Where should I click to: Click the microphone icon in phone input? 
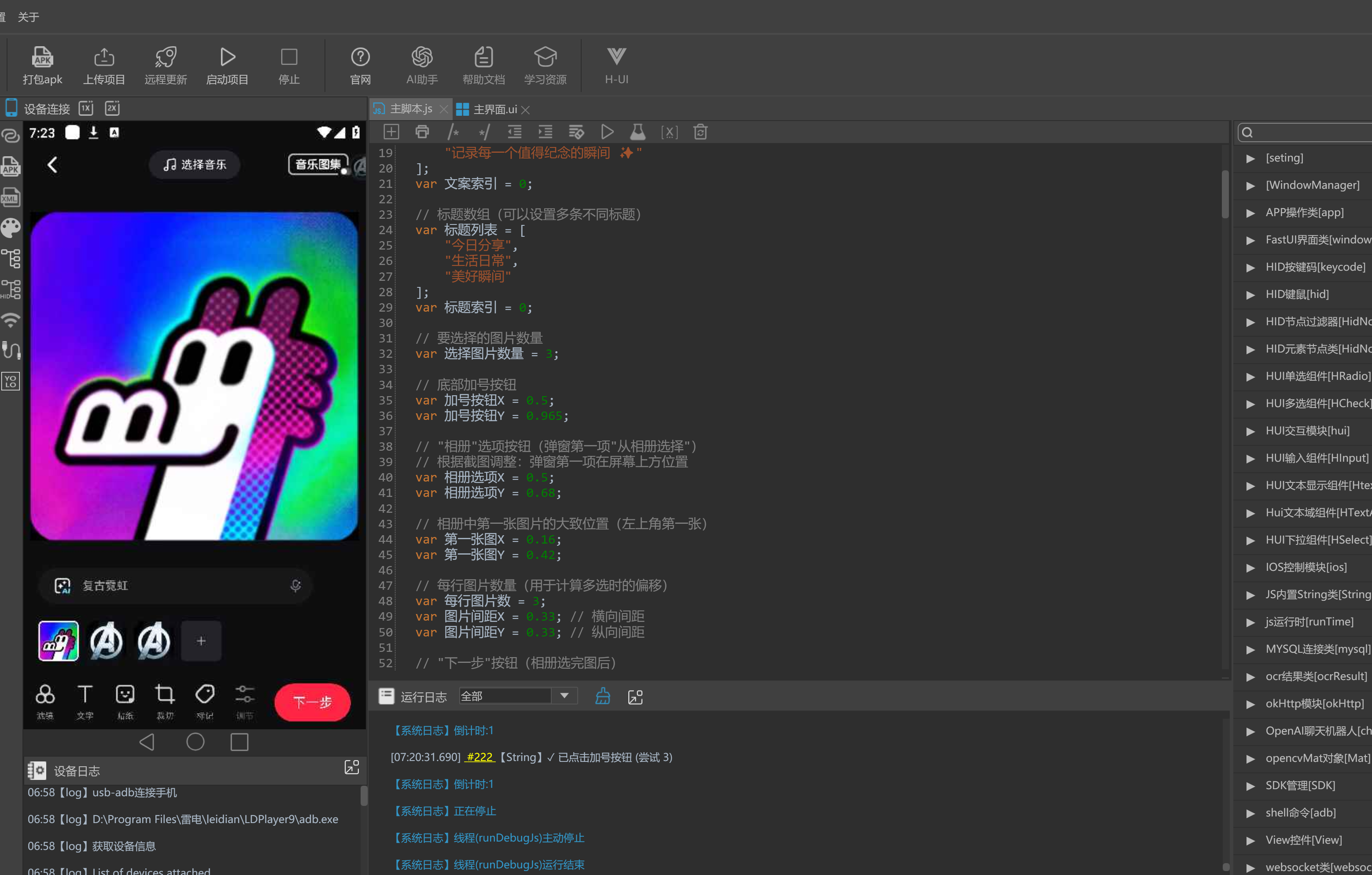[x=295, y=586]
